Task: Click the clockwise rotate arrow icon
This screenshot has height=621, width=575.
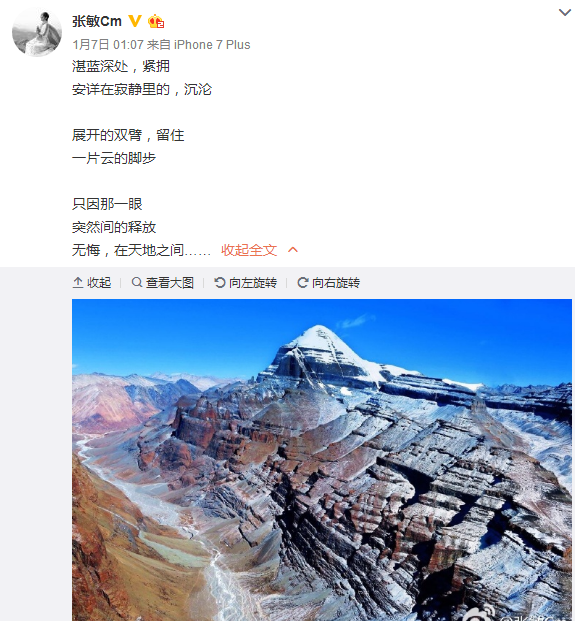Action: click(303, 282)
